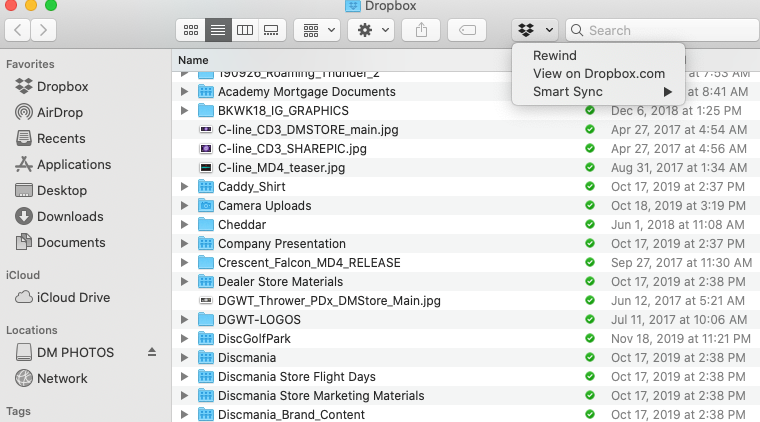Click into the Search field
This screenshot has width=760, height=422.
point(662,30)
